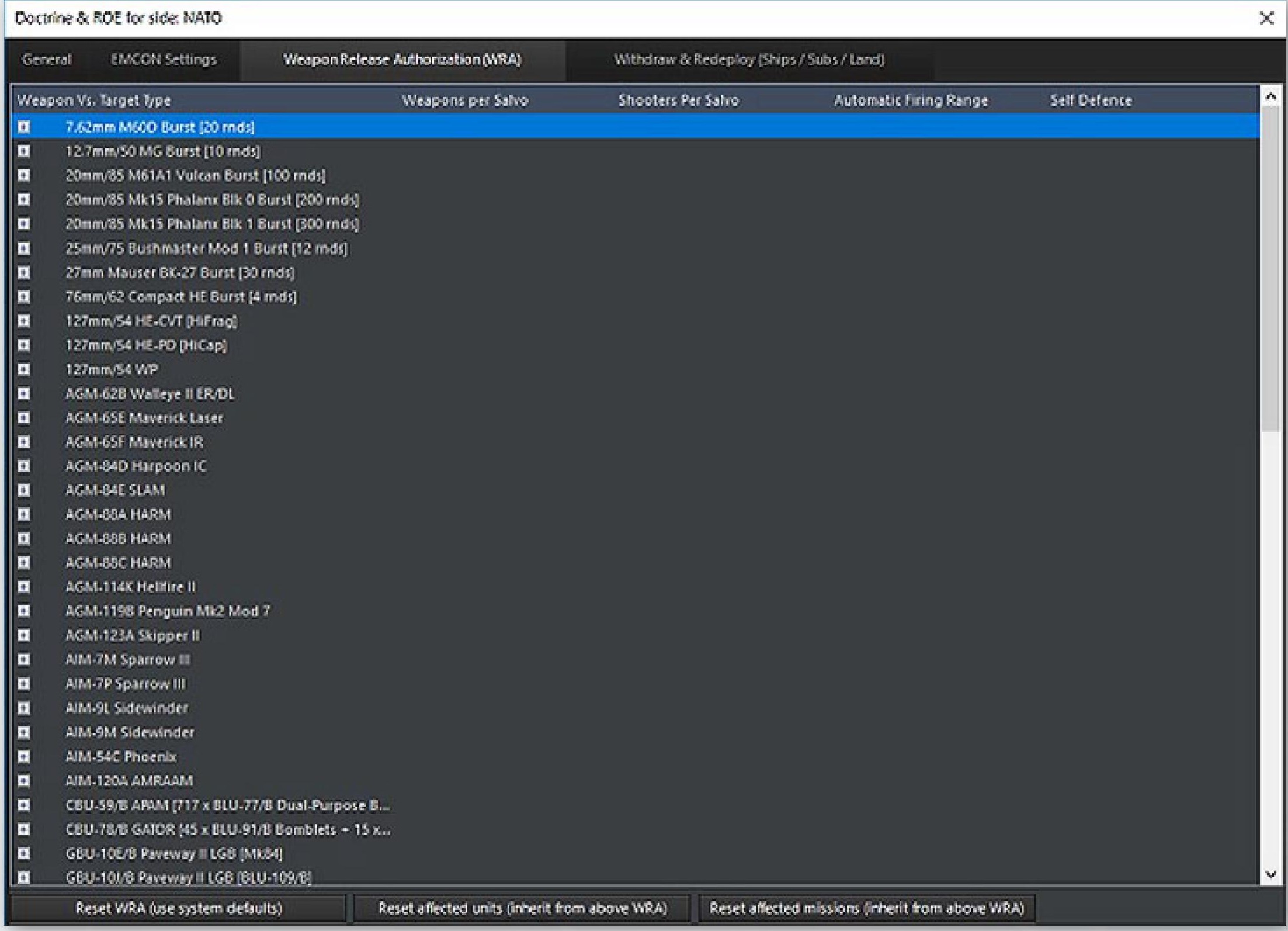Select AIM-9M Sidewinder in the list
Viewport: 1288px width, 931px height.
pyautogui.click(x=130, y=732)
